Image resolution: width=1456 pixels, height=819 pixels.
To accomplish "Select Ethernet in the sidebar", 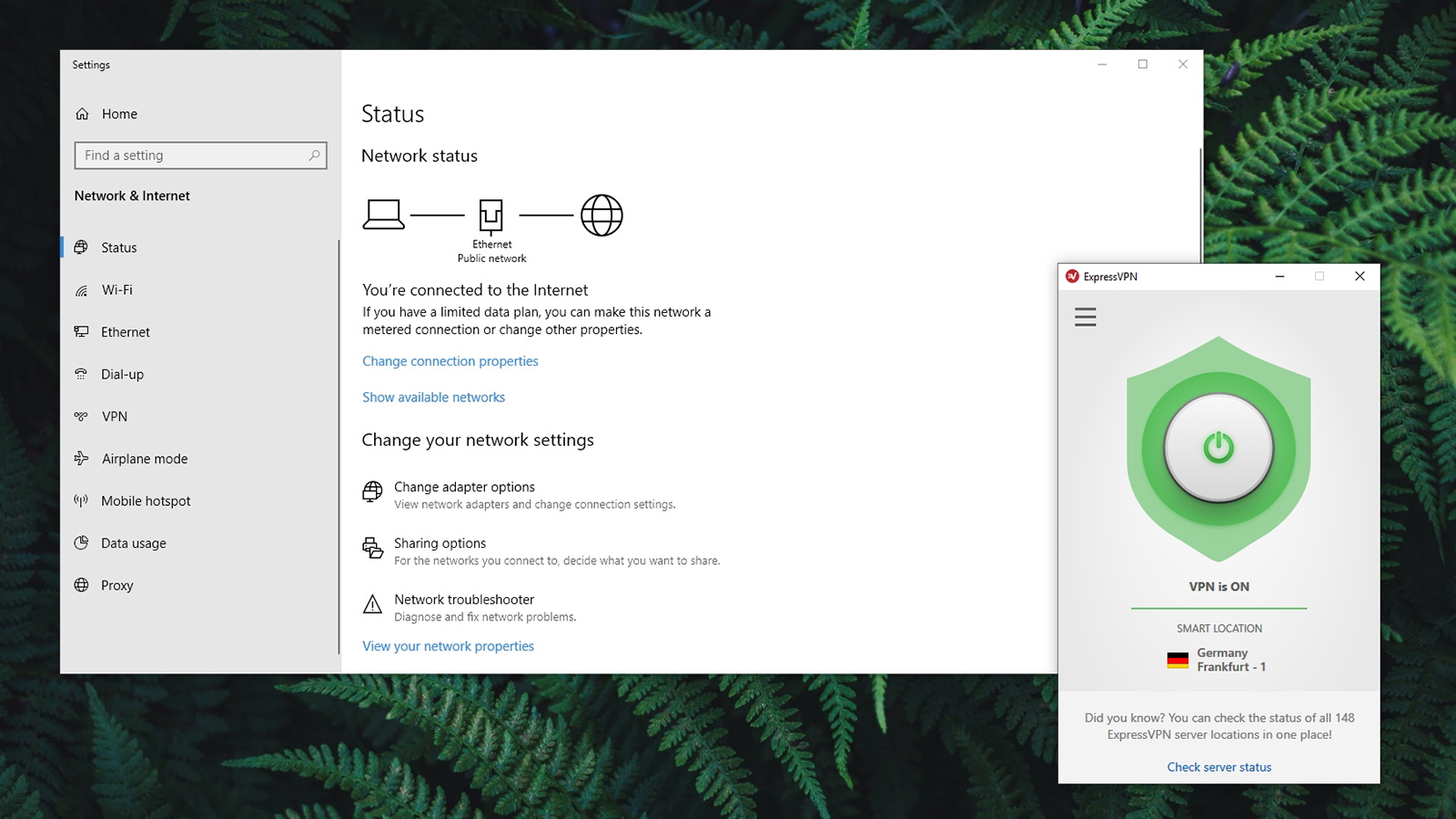I will pos(125,332).
